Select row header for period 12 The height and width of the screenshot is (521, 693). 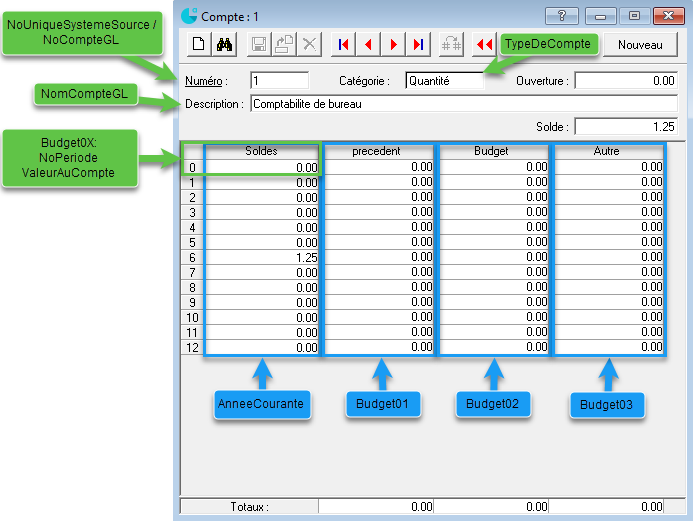click(x=193, y=347)
